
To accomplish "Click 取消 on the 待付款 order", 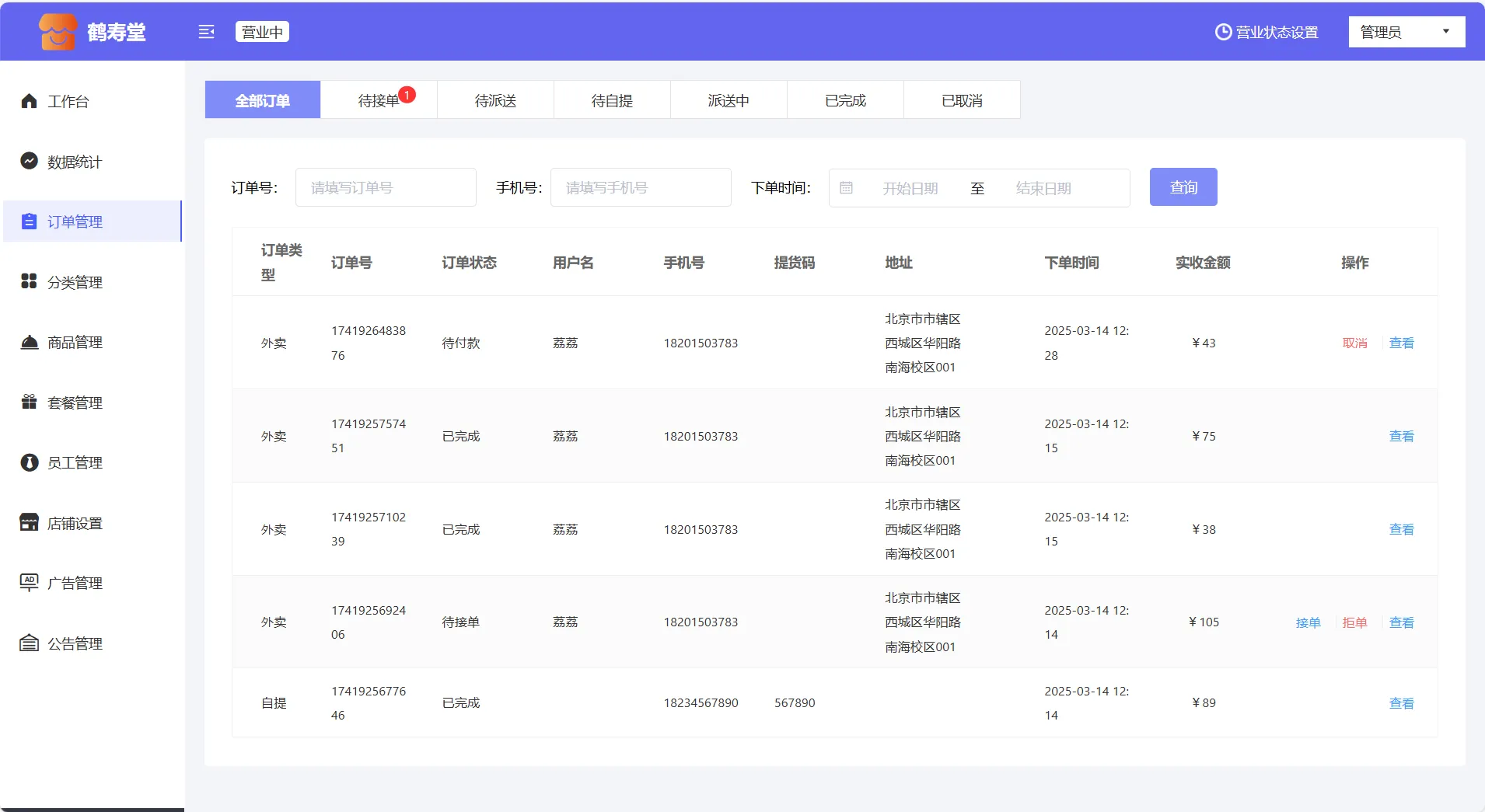I will click(x=1354, y=343).
